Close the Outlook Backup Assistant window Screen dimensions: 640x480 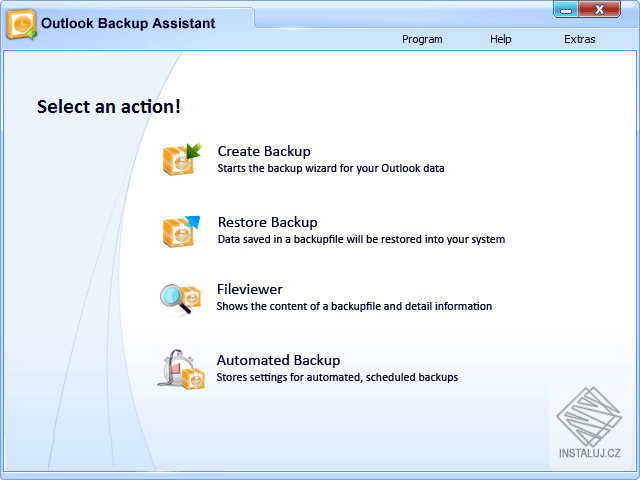coord(599,9)
